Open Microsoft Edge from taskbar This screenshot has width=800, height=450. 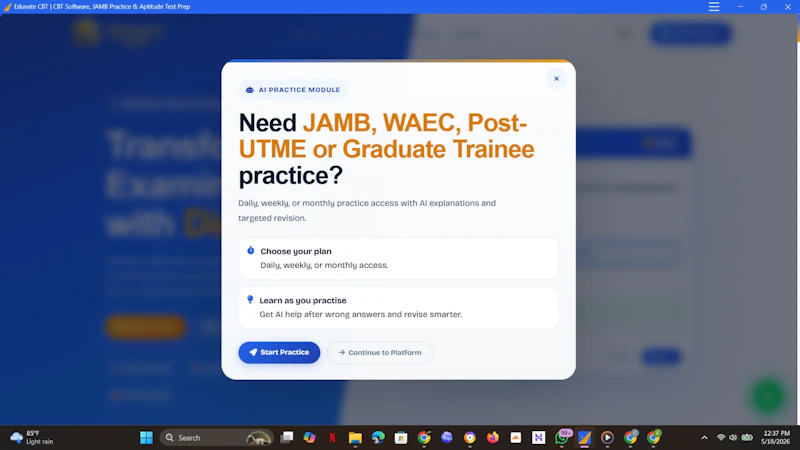click(x=378, y=438)
